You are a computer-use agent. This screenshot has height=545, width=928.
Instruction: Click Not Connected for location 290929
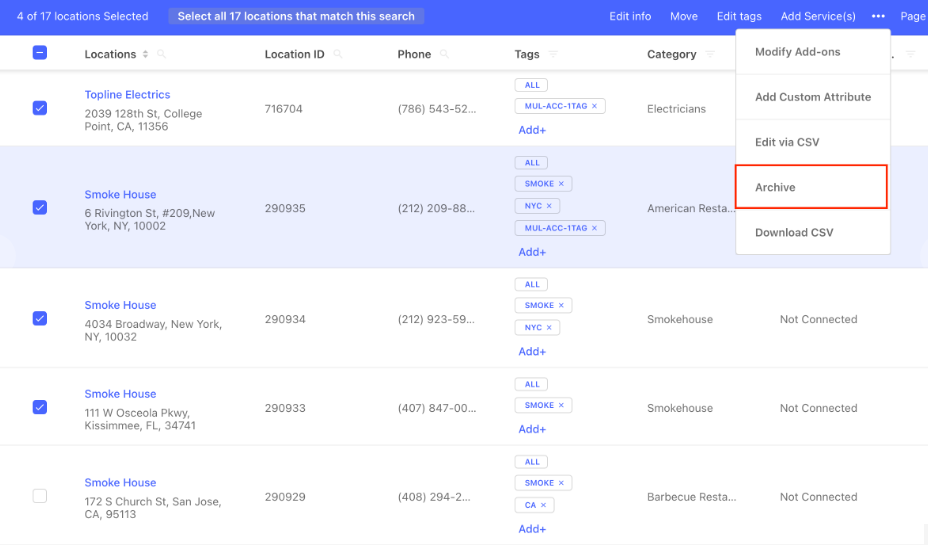click(x=819, y=497)
